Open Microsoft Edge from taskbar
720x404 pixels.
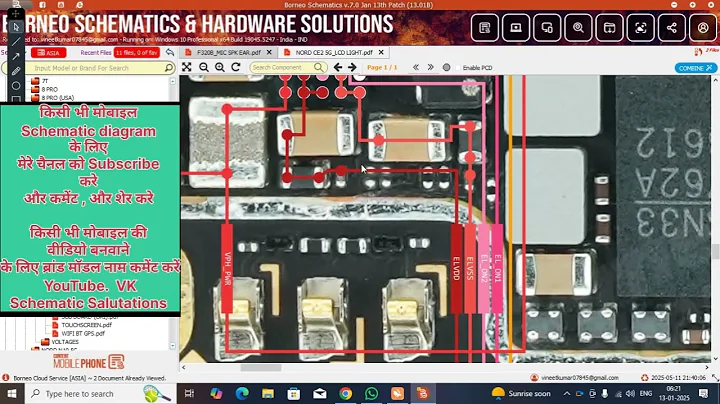pyautogui.click(x=242, y=393)
